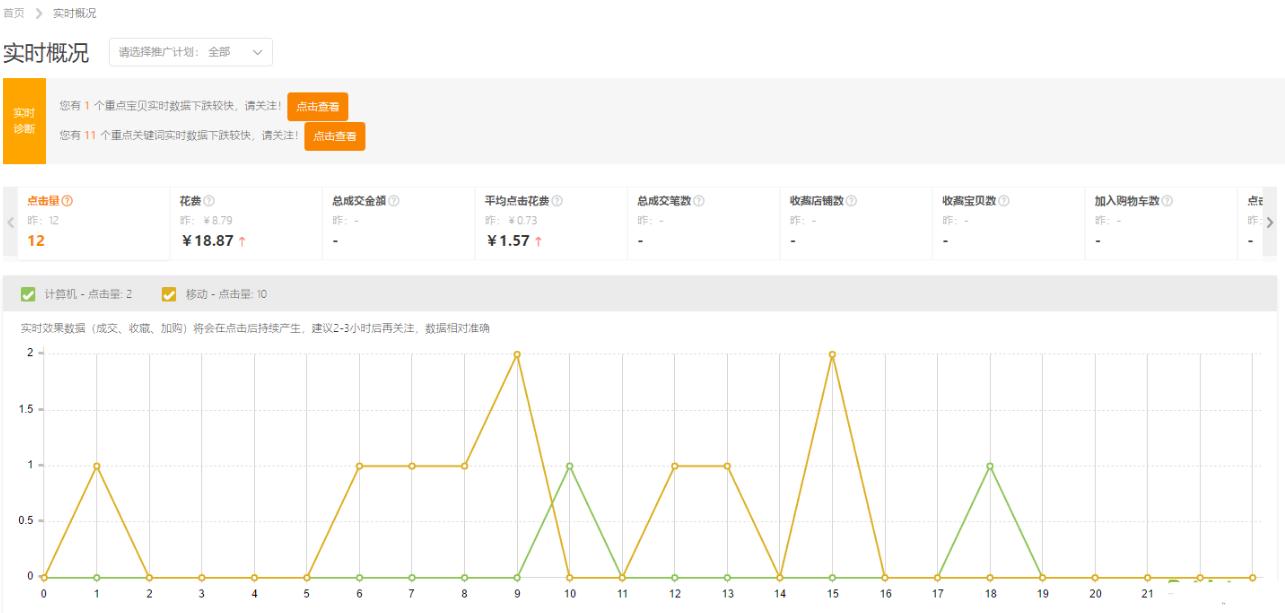Click mobile data point at hour 12
1285x613 pixels.
click(675, 466)
